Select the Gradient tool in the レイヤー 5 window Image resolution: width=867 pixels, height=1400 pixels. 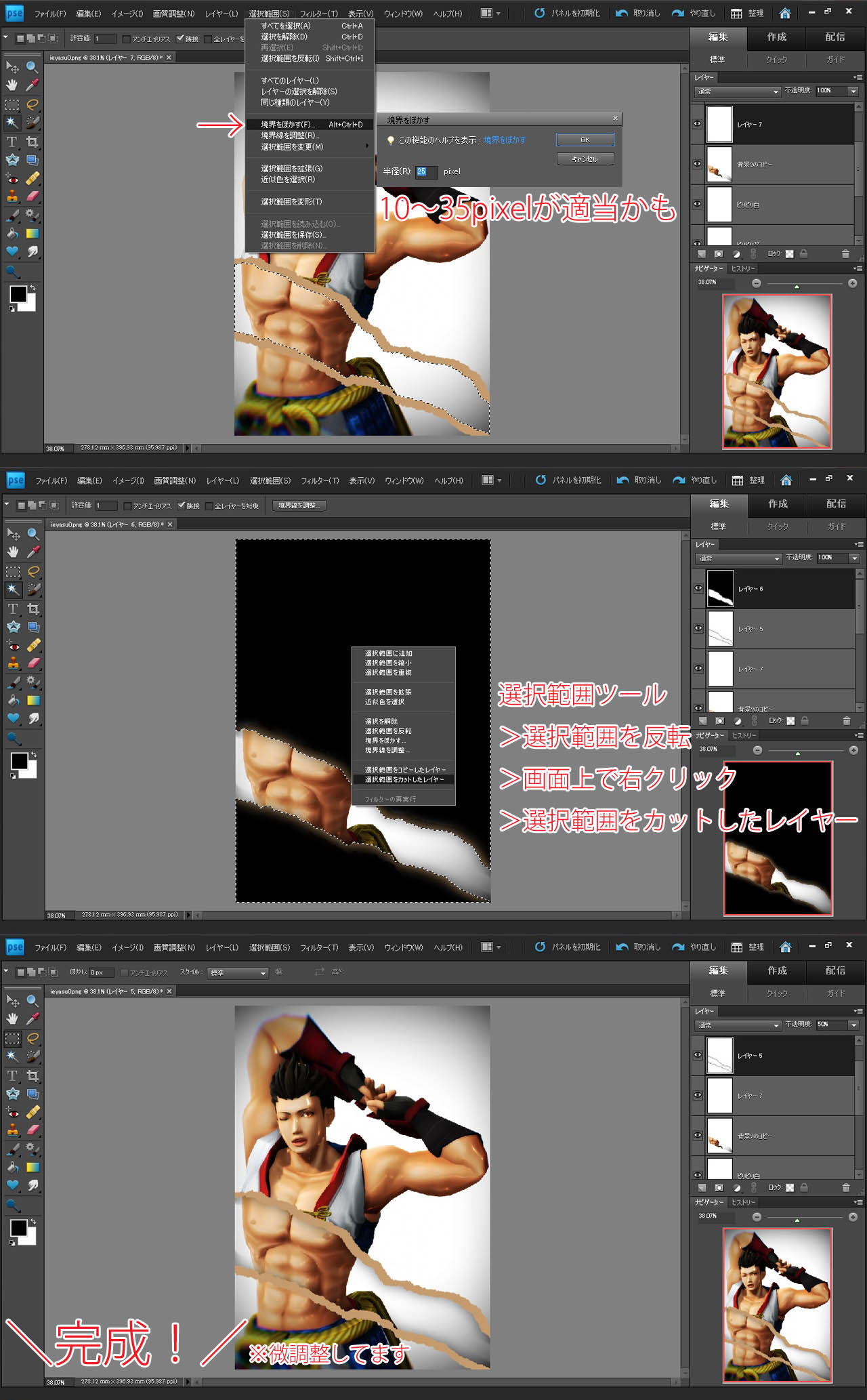(x=32, y=1167)
